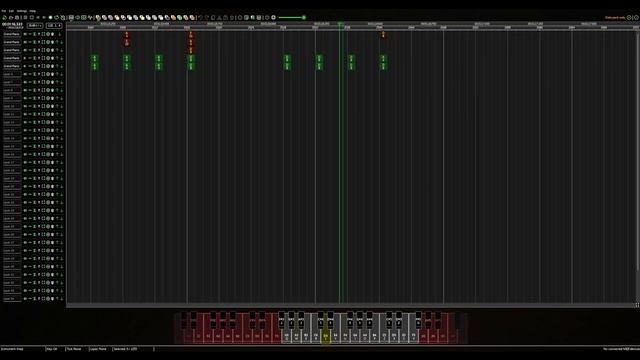The image size is (640, 360).
Task: Click the green playhead marker on ruler
Action: pos(340,24)
